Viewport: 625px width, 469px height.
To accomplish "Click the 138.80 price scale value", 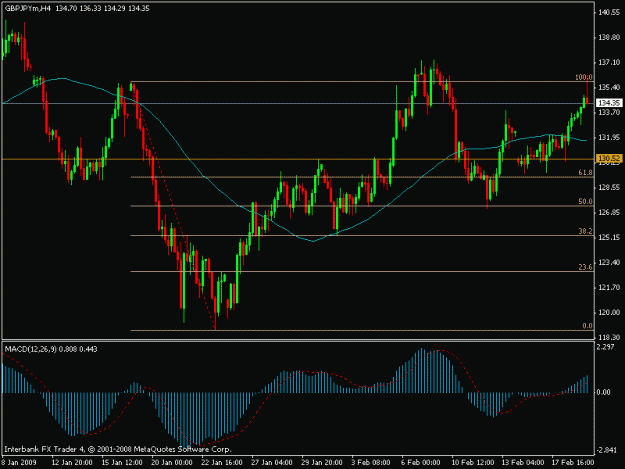I will (x=609, y=37).
